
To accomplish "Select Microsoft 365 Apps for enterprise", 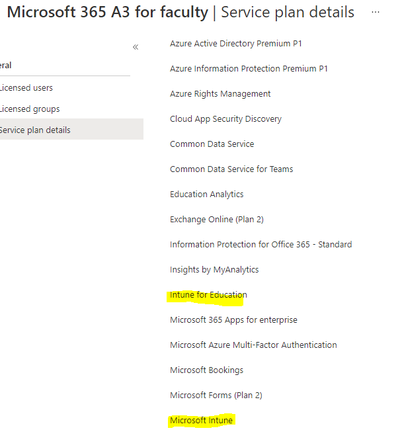I will [233, 320].
